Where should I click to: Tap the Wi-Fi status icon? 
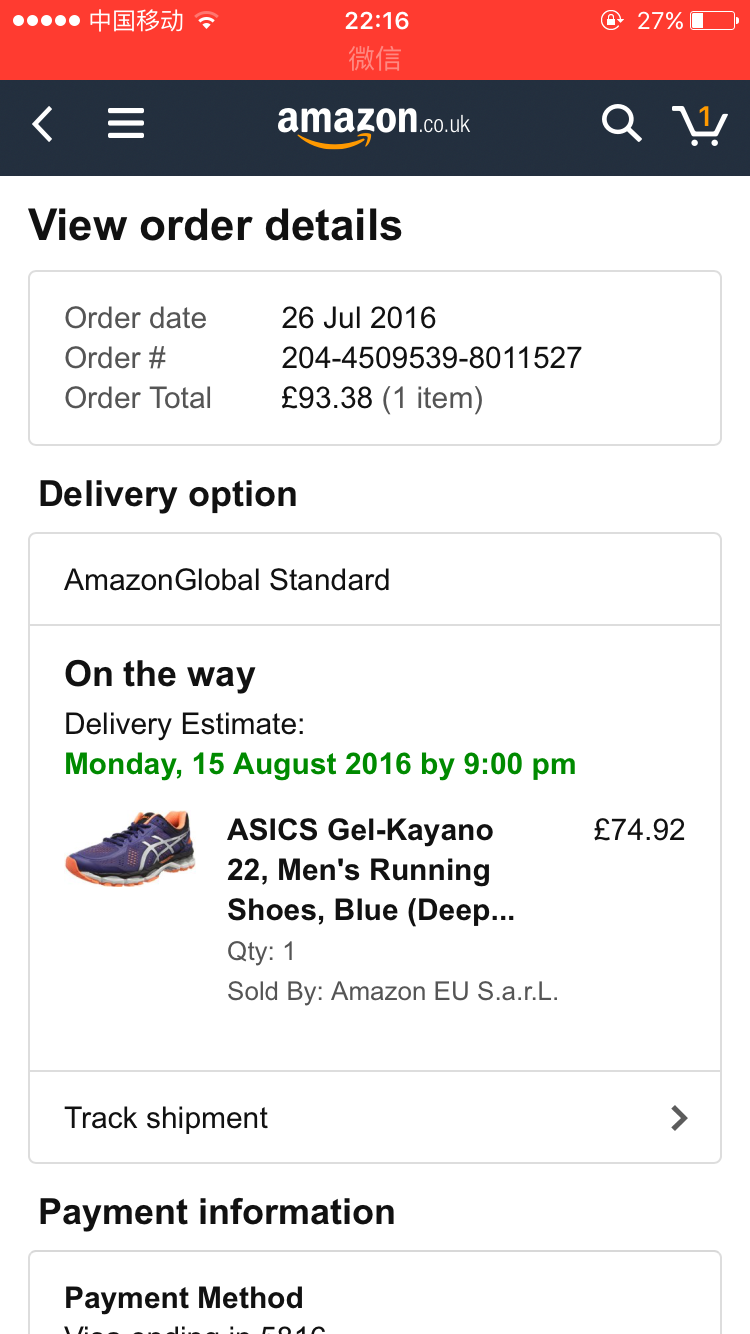pos(207,21)
